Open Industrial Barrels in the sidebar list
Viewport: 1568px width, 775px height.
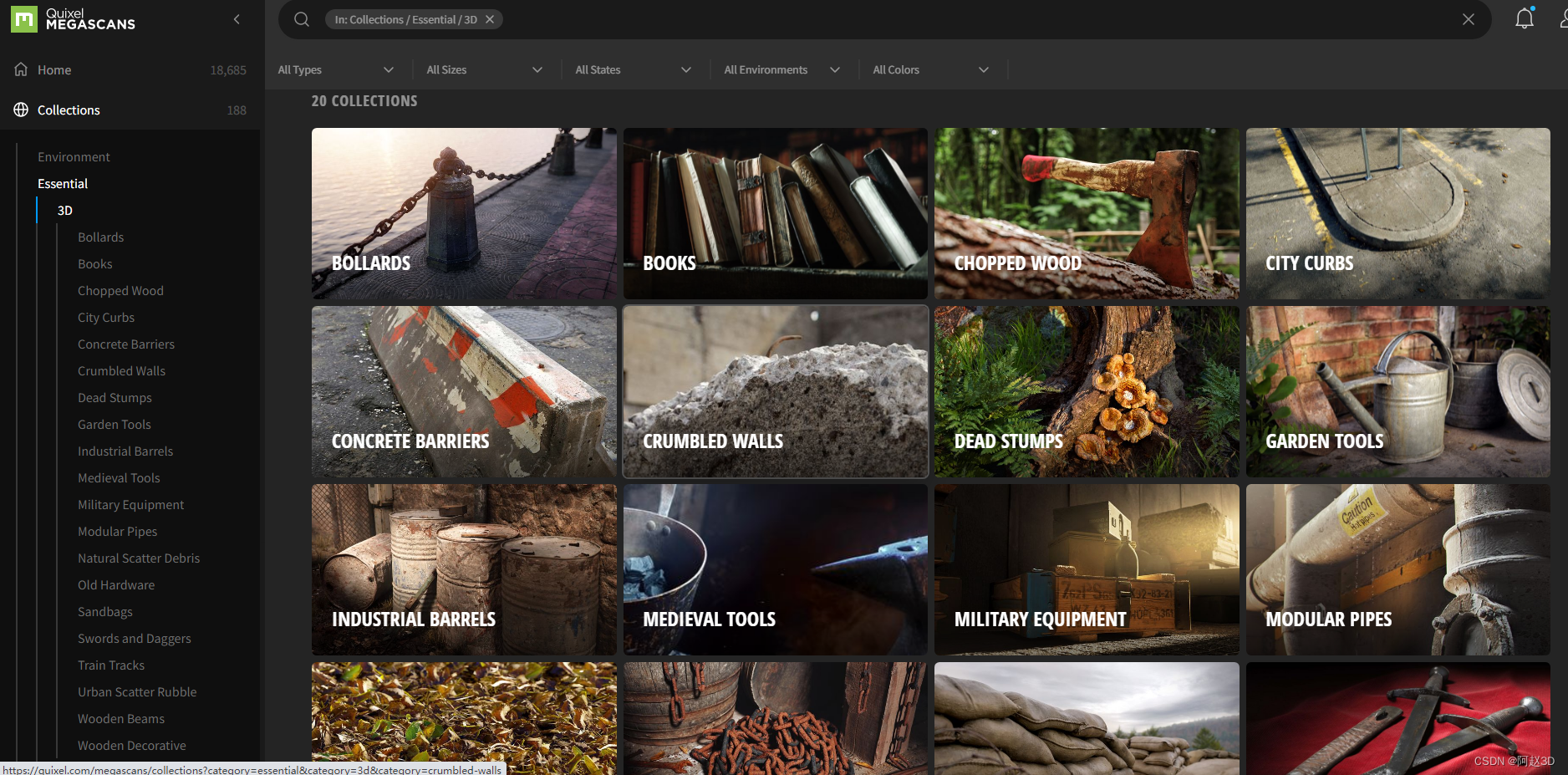(x=125, y=451)
